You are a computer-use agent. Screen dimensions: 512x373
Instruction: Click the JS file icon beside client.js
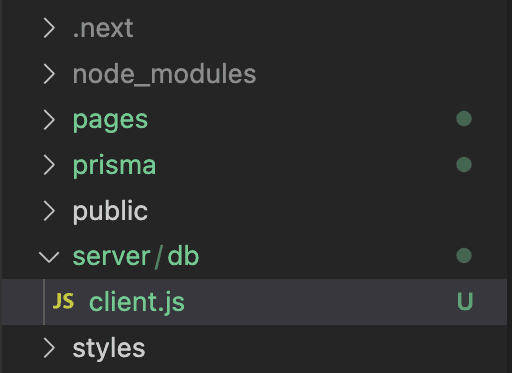63,301
